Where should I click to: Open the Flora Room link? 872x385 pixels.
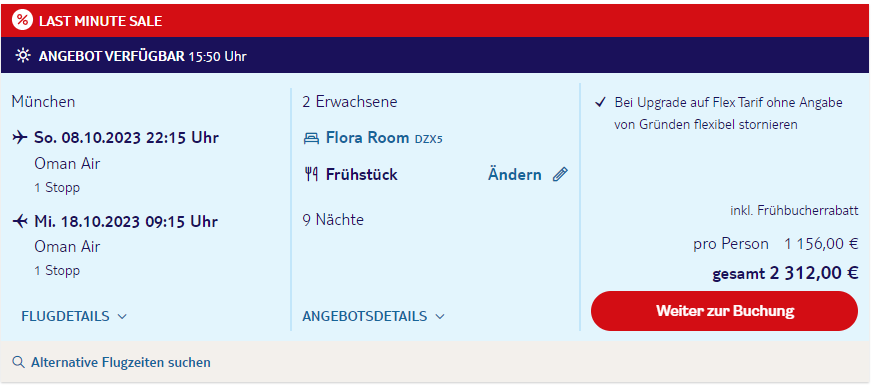368,137
